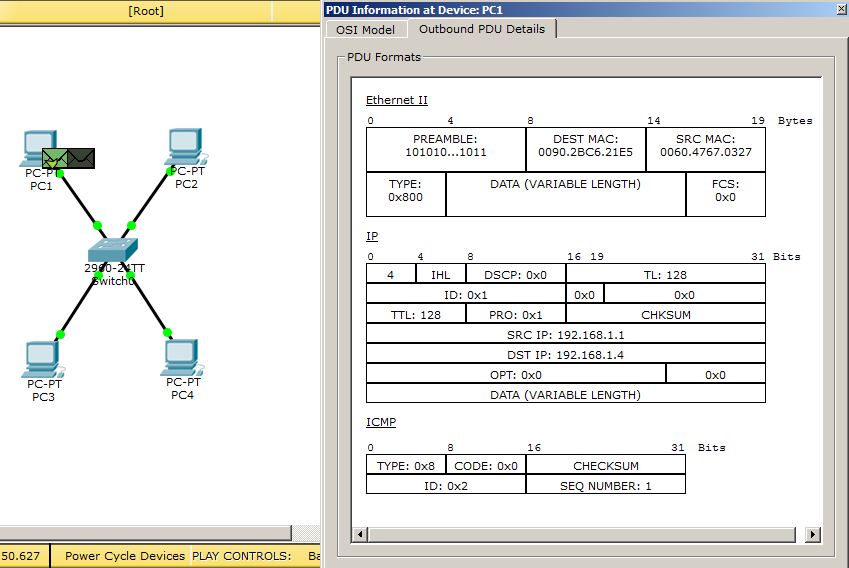The width and height of the screenshot is (849, 568).
Task: Select the Outbound PDU Details tab
Action: coord(482,29)
